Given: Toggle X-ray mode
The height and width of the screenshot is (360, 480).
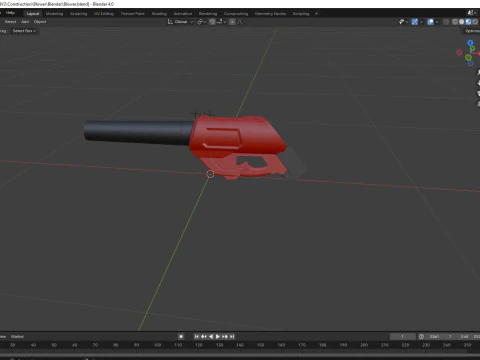Looking at the screenshot, I should pos(446,22).
